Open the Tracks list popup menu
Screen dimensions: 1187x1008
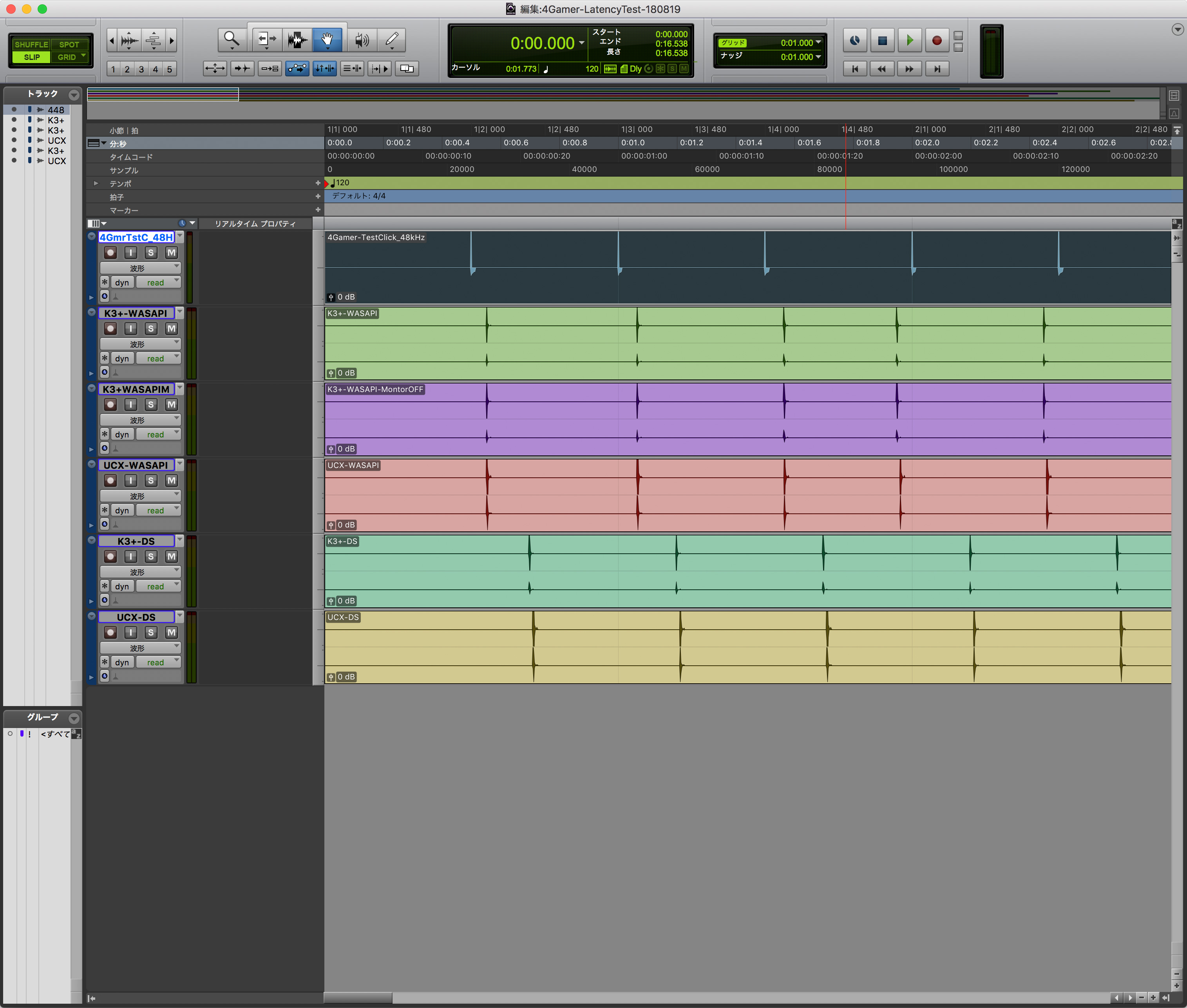(x=74, y=94)
